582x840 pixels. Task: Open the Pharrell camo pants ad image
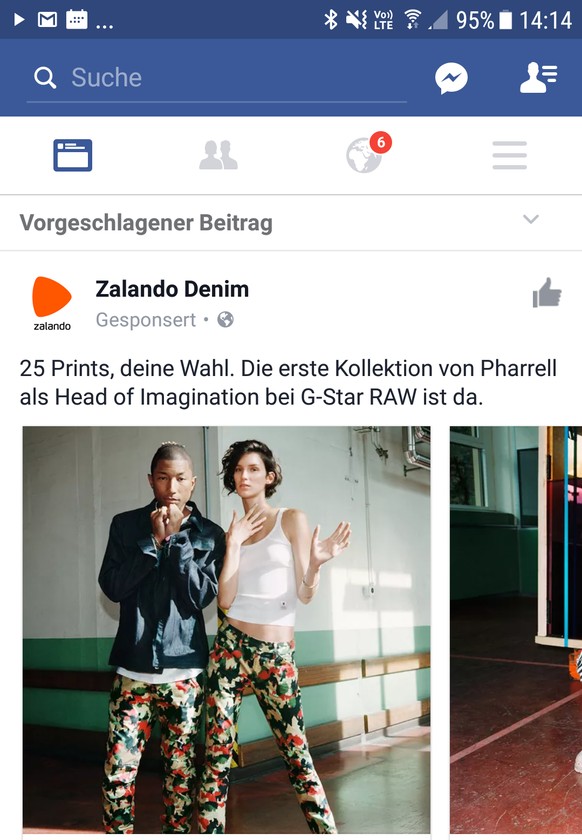(226, 629)
